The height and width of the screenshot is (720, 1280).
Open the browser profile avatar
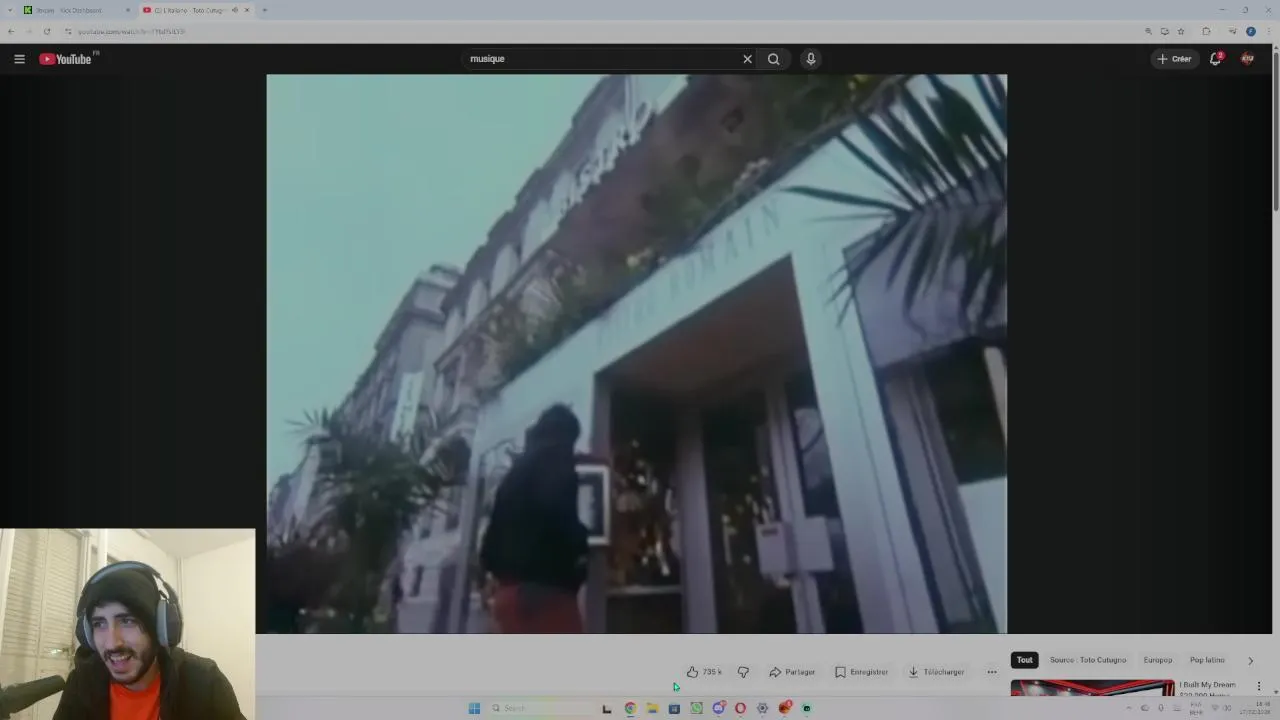tap(1251, 31)
